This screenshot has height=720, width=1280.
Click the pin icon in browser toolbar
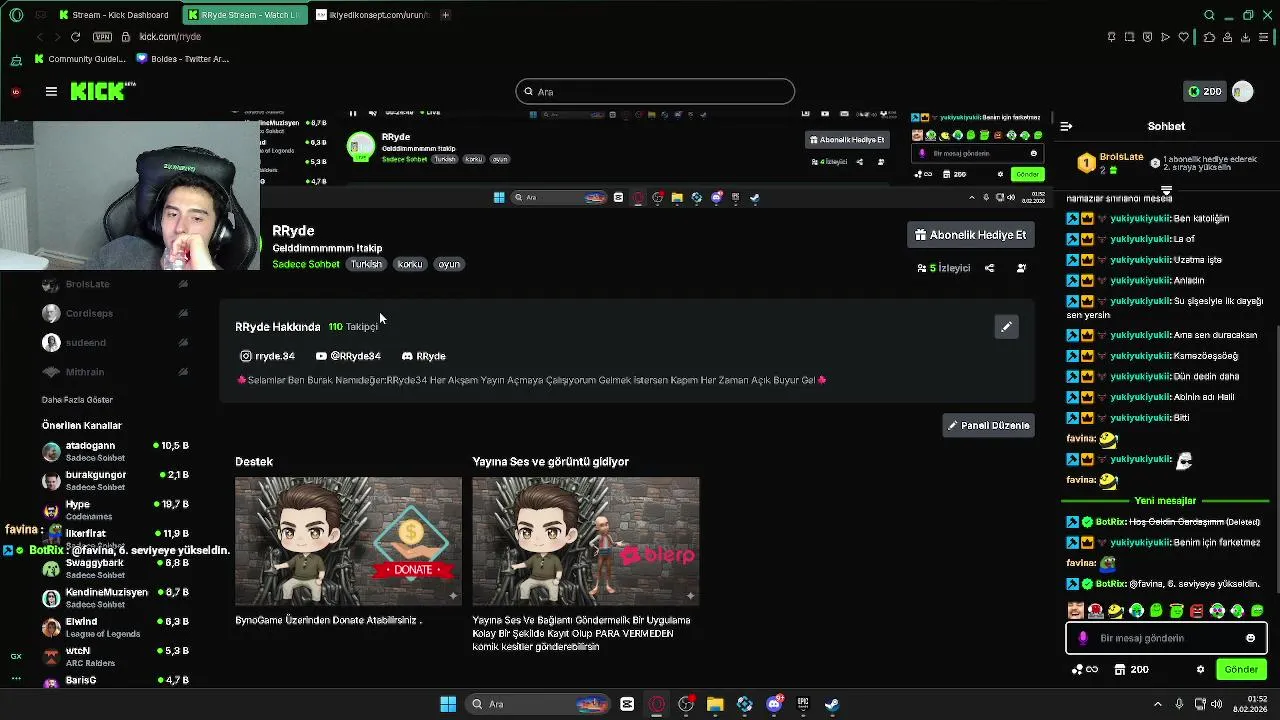point(1111,37)
